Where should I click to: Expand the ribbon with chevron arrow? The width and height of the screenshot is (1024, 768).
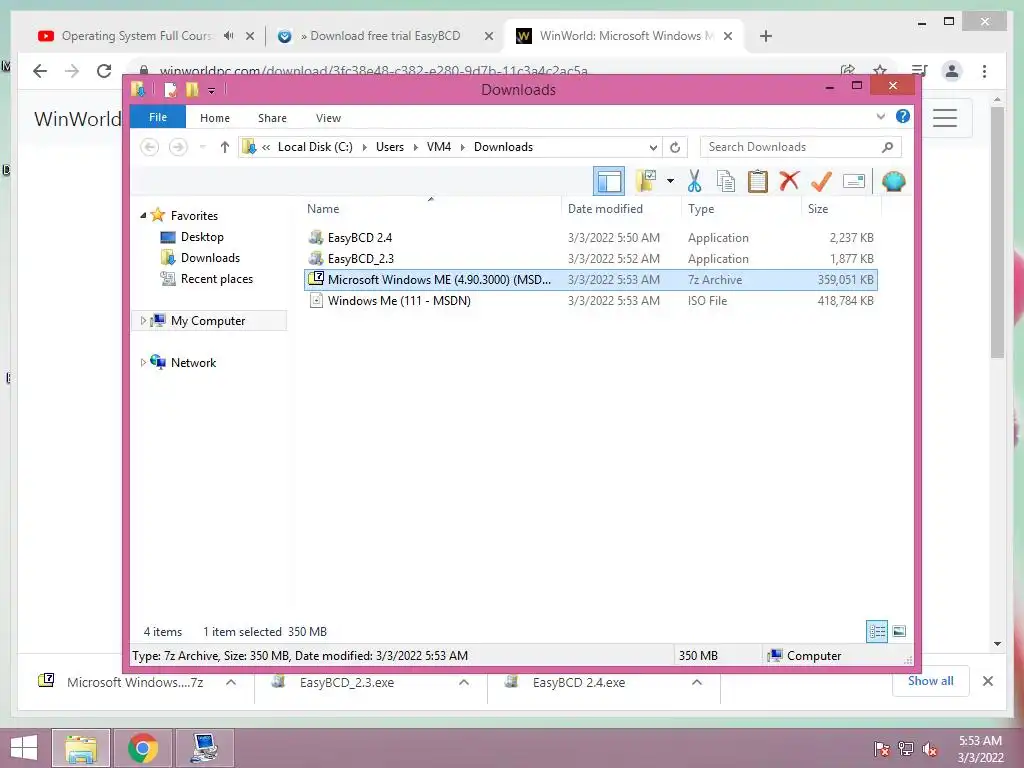coord(880,117)
